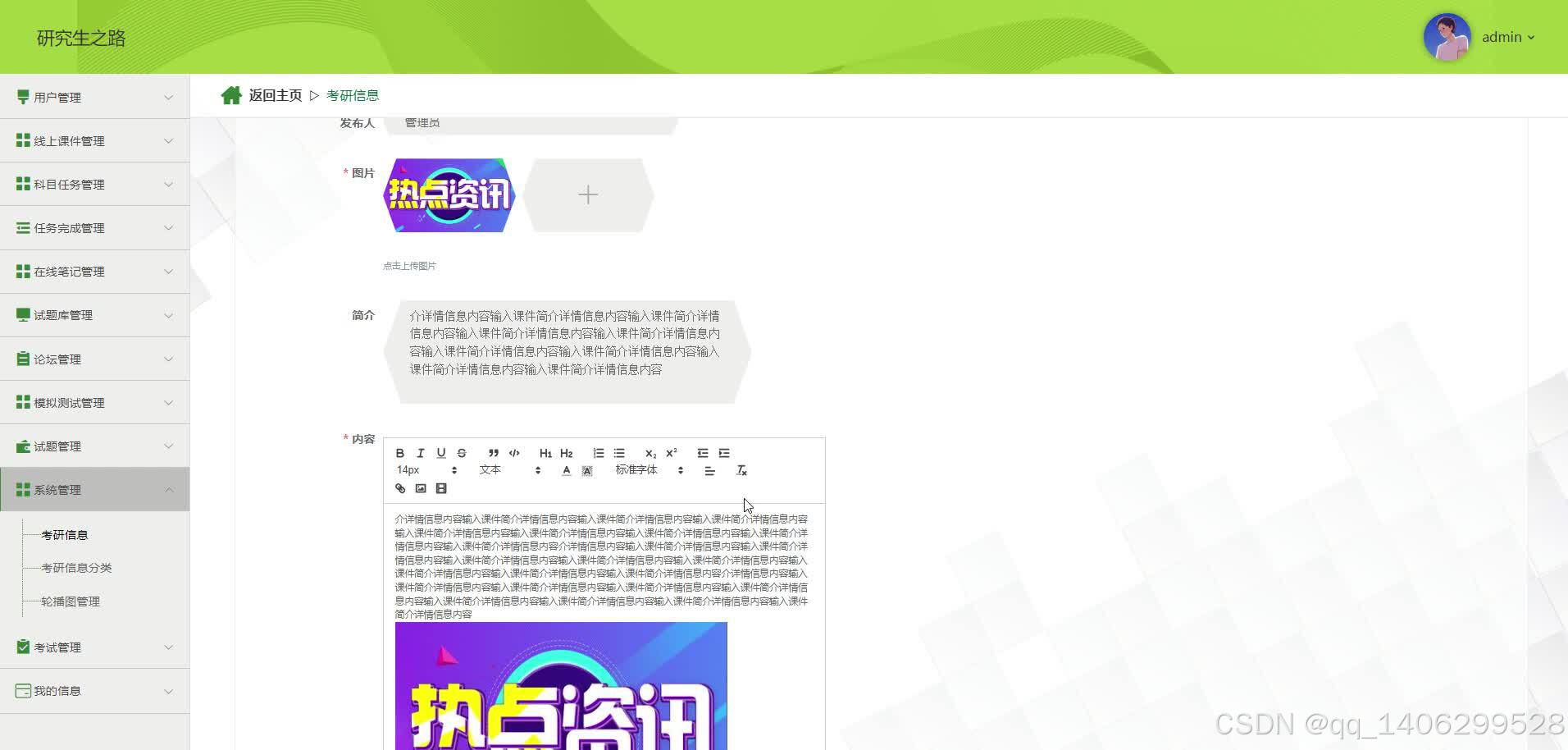
Task: Click 考研信息 breadcrumb link
Action: [353, 95]
